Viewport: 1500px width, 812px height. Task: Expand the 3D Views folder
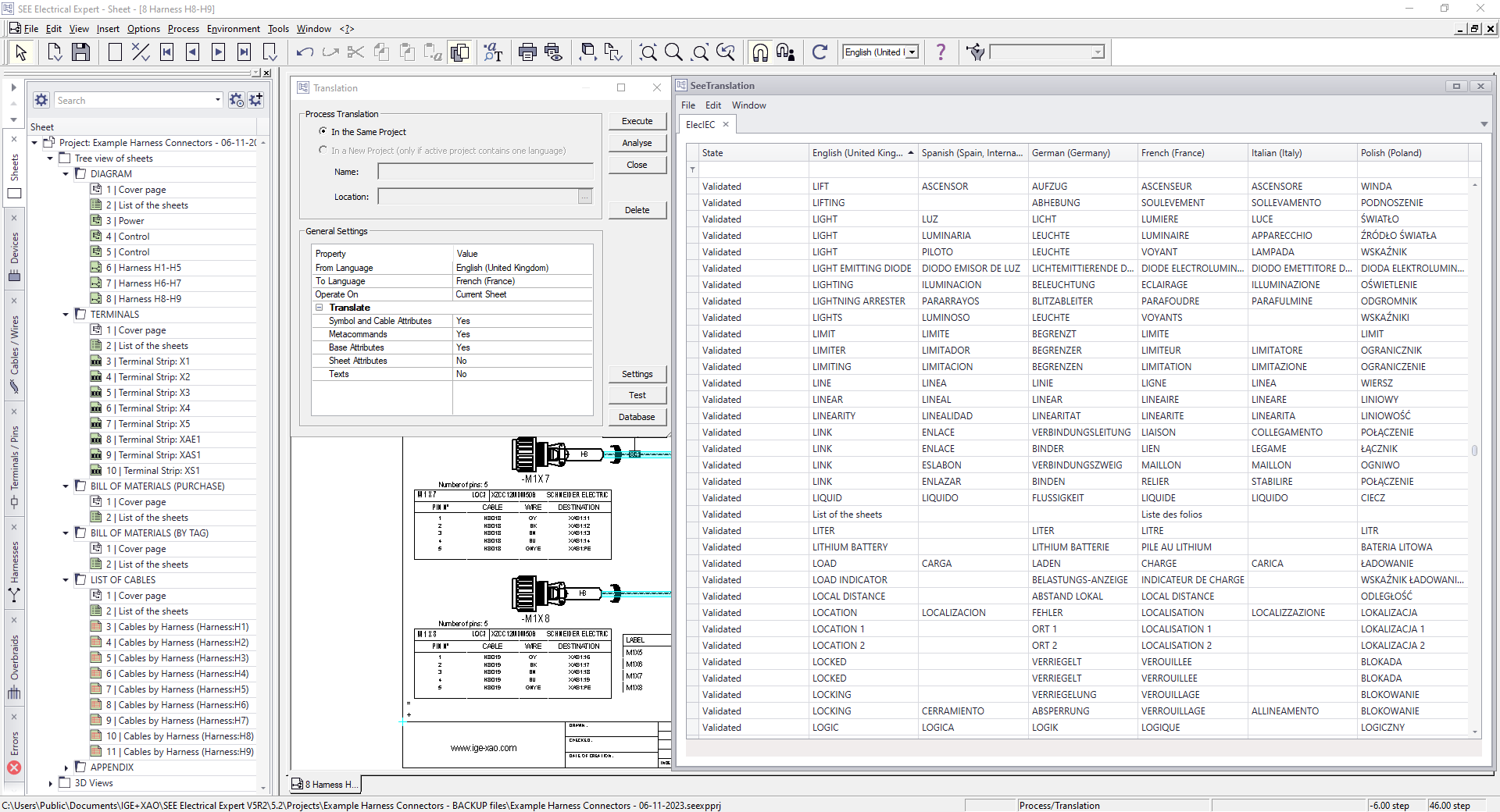pos(51,783)
